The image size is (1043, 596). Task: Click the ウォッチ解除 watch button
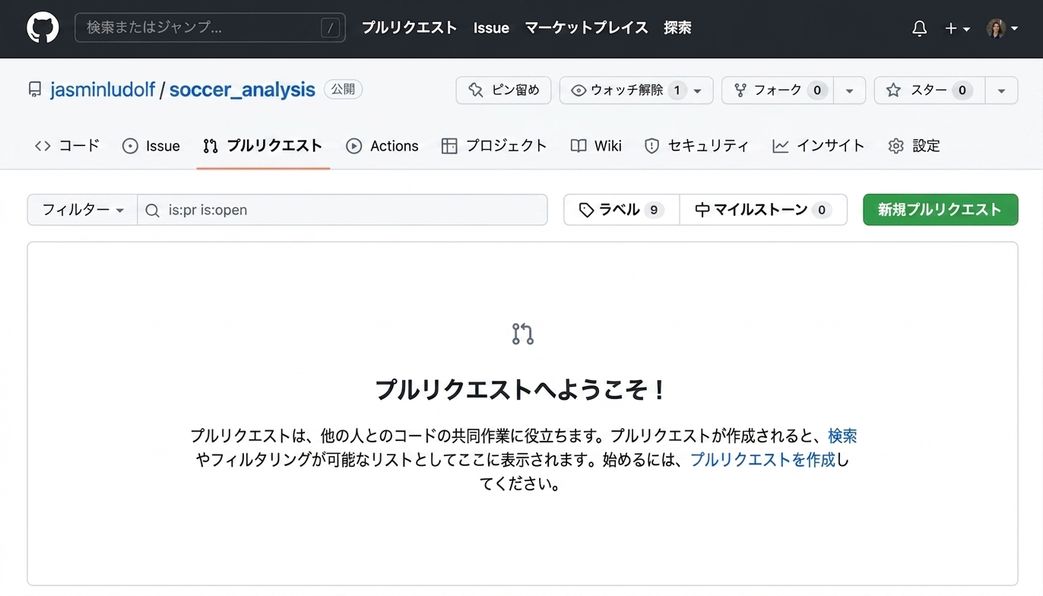pos(636,90)
